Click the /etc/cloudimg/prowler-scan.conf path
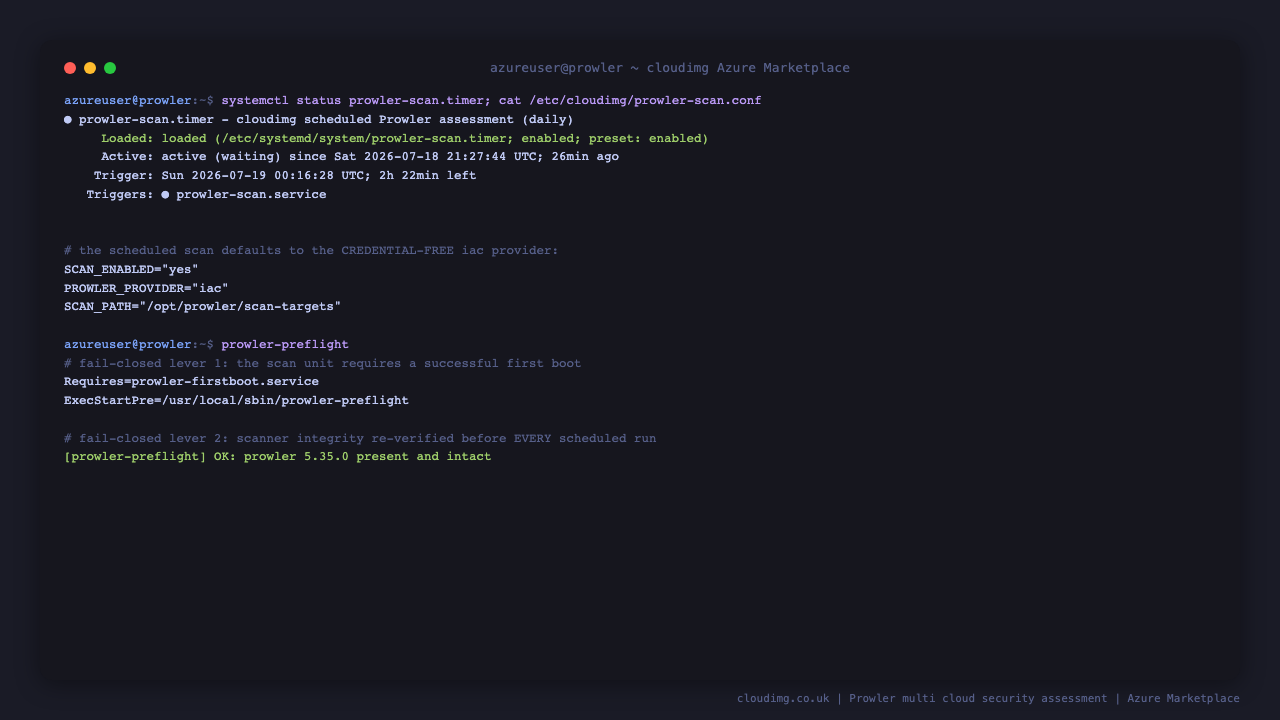The width and height of the screenshot is (1280, 720). [x=645, y=101]
